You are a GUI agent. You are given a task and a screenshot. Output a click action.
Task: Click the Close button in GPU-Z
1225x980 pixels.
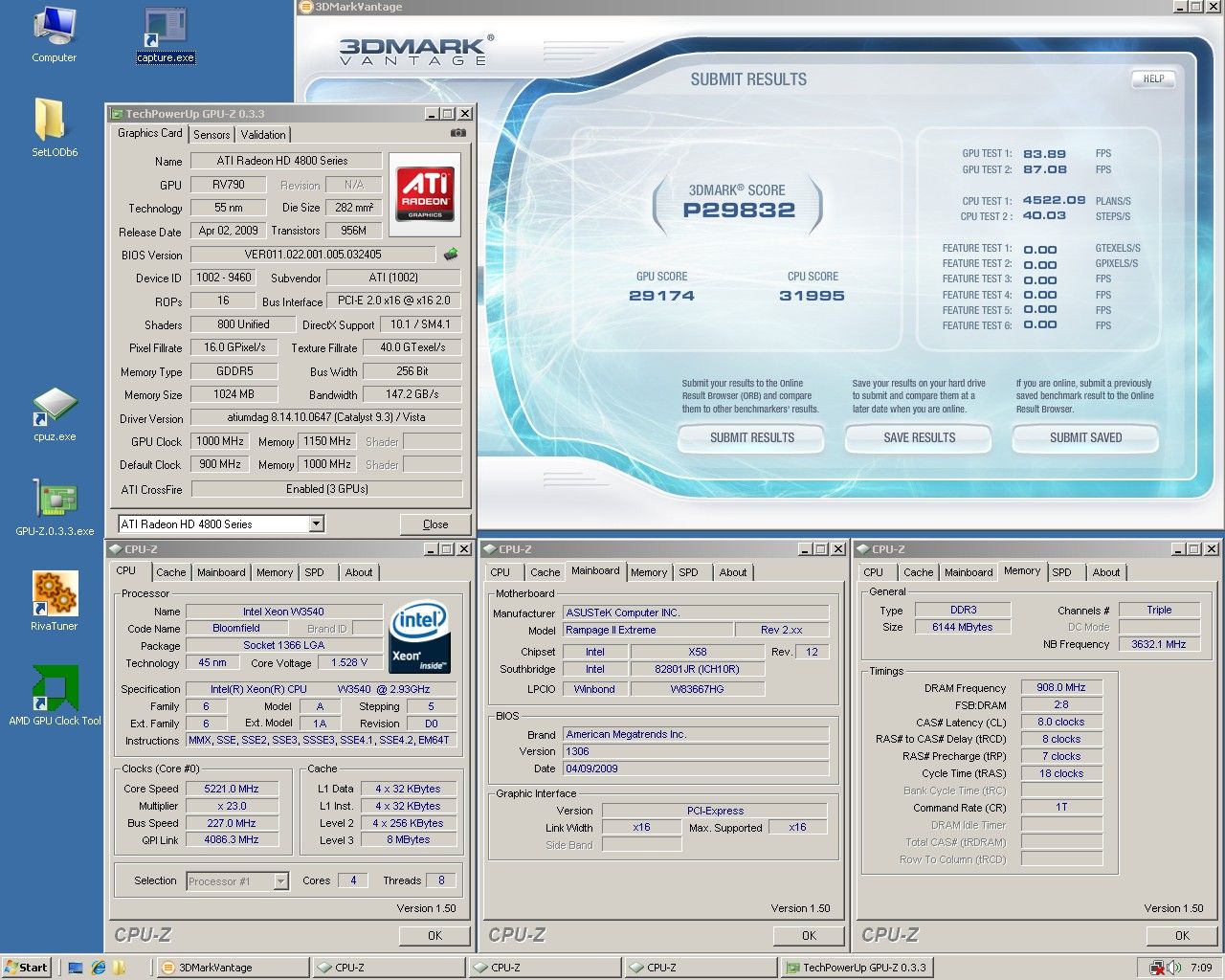pos(435,523)
